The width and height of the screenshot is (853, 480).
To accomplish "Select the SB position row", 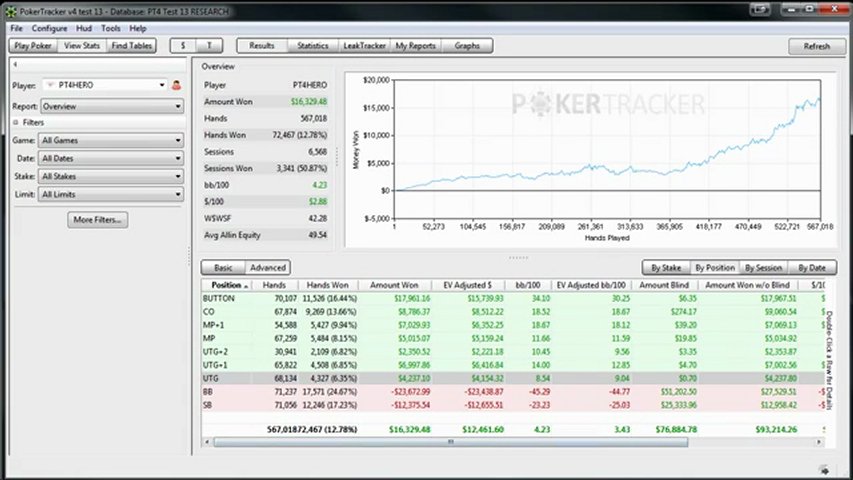I will pos(513,405).
